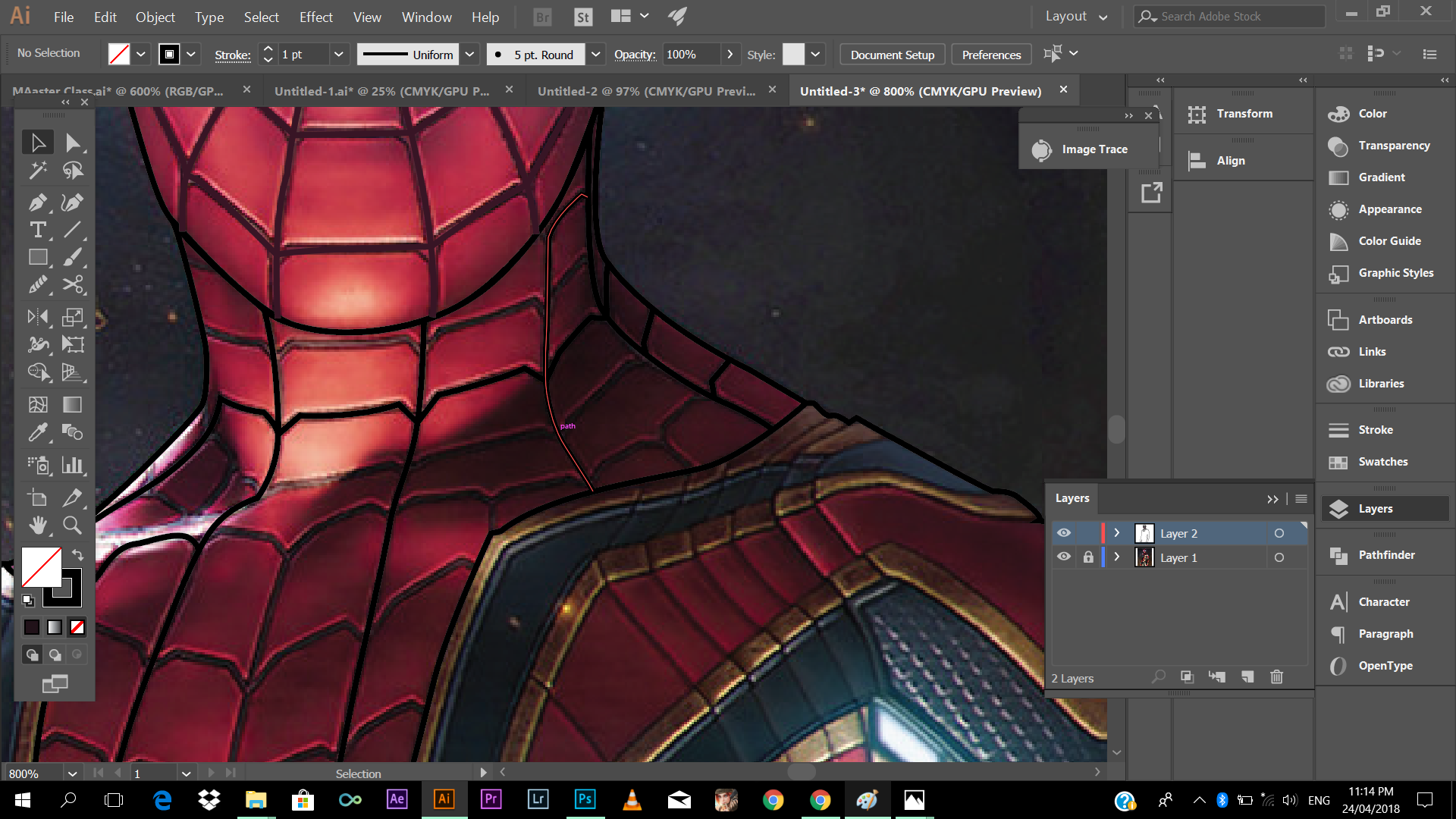Delete selection with Layers trash icon
The image size is (1456, 819).
pos(1277,677)
